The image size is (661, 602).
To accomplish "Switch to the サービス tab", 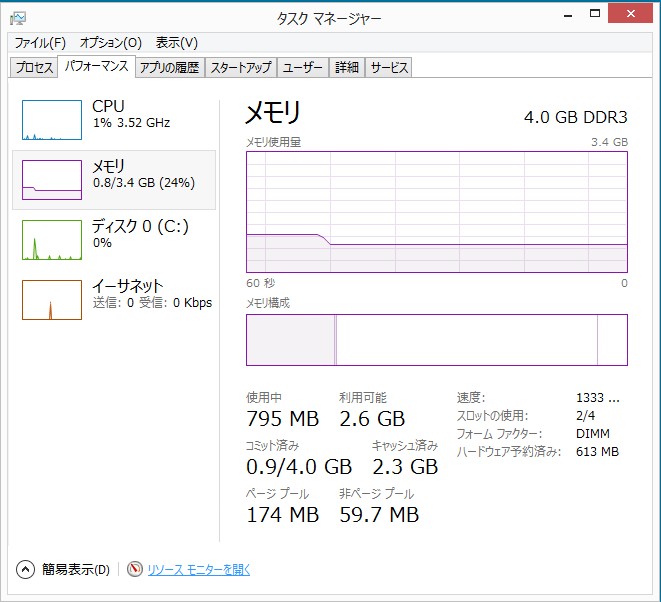I will (x=389, y=67).
